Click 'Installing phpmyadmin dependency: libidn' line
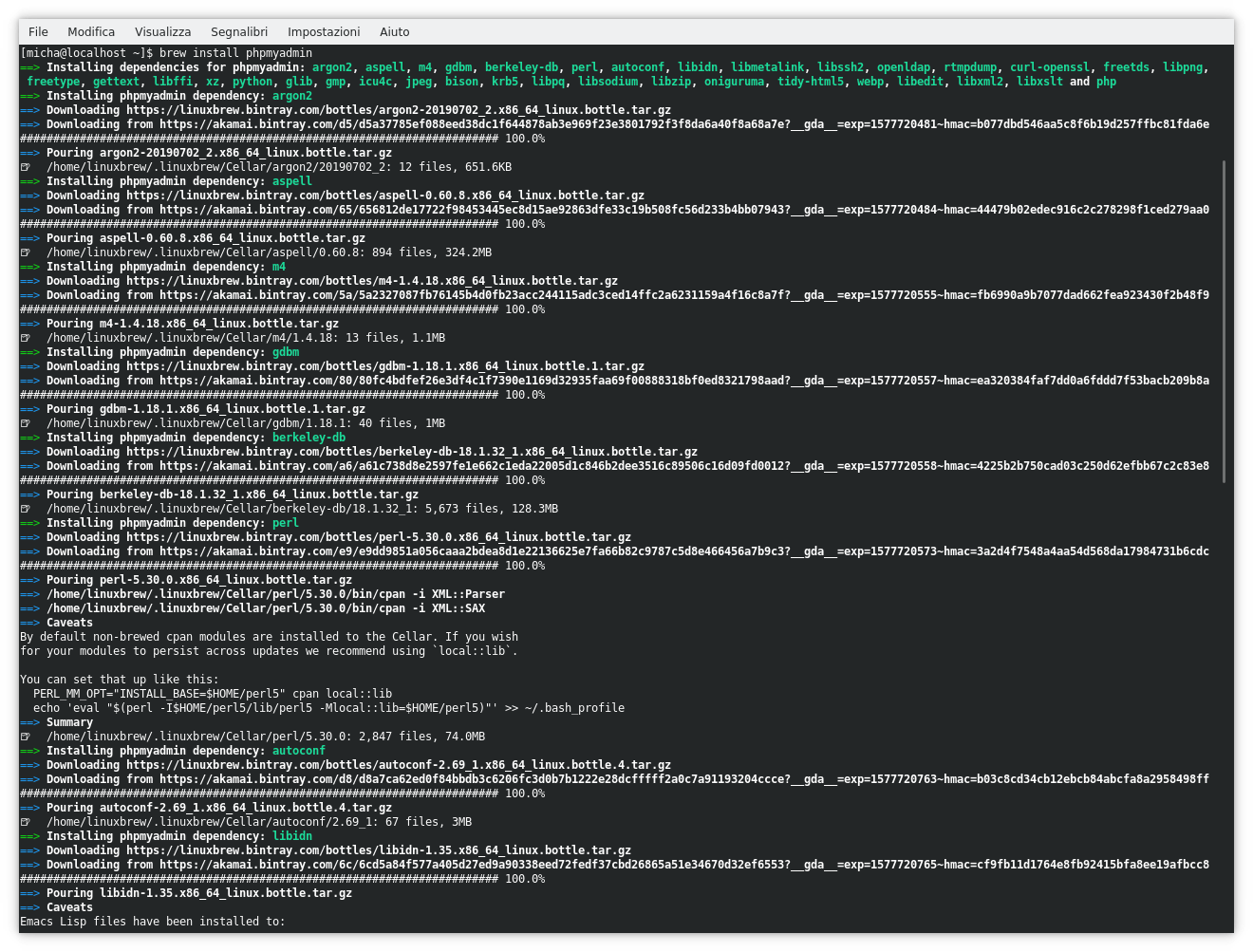The image size is (1253, 952). click(x=166, y=836)
